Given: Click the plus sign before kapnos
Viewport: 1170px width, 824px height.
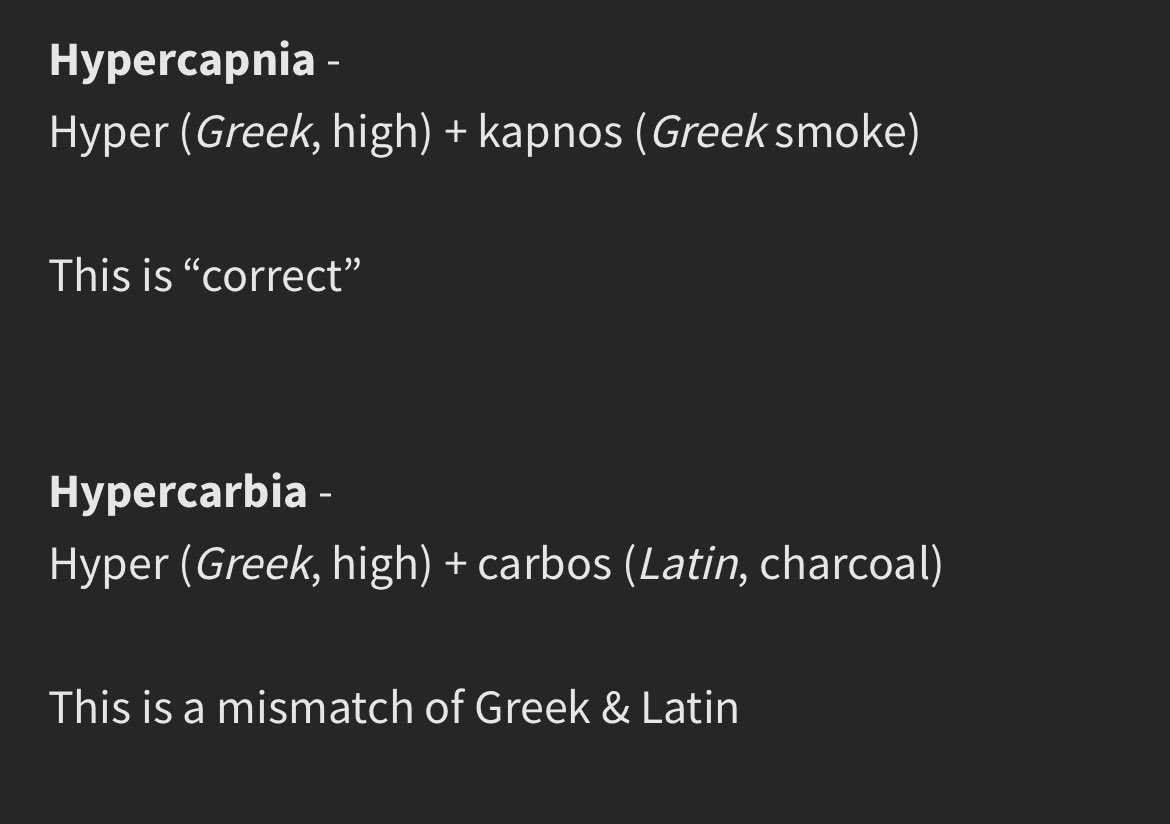Looking at the screenshot, I should [x=455, y=134].
